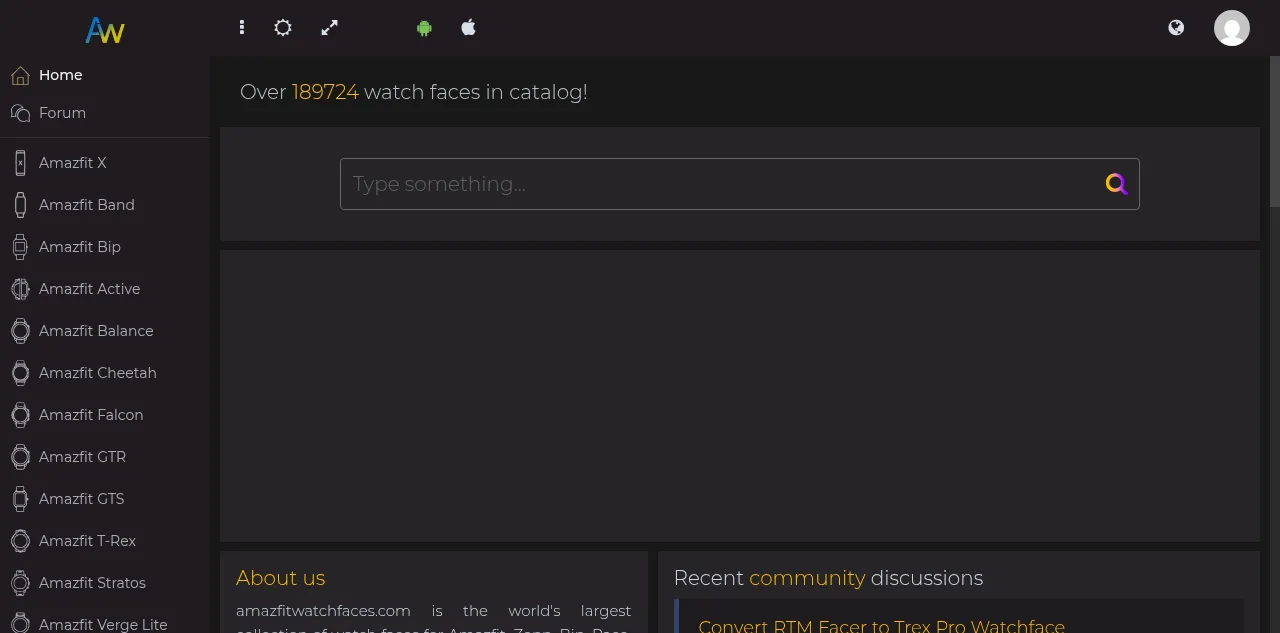
Task: Open the Amazfit T-Rex category
Action: 87,541
